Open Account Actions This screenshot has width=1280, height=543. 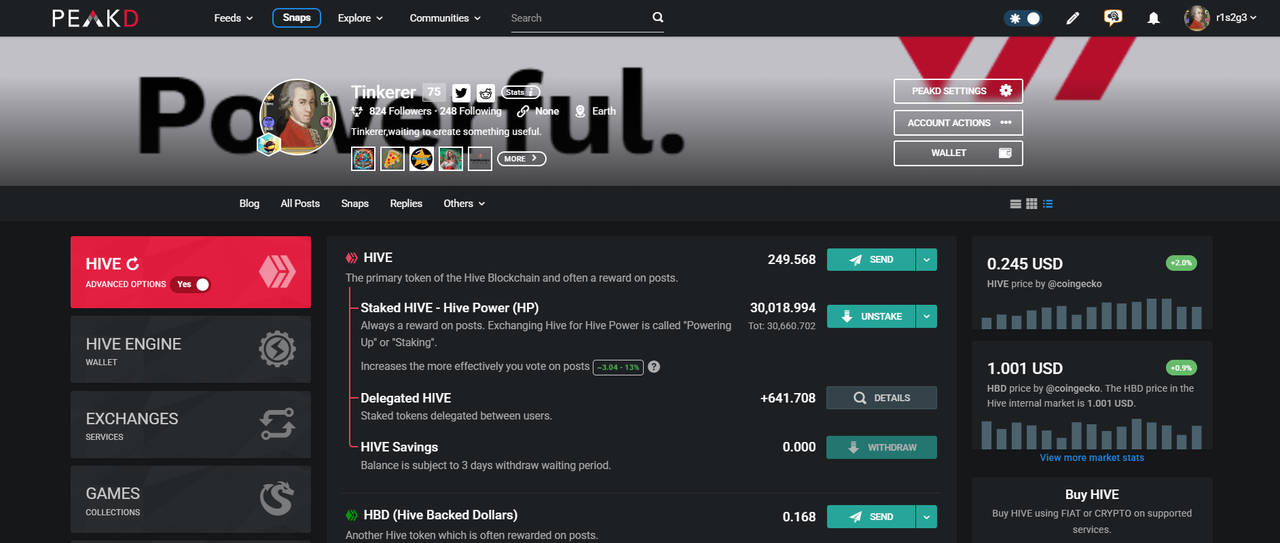click(958, 122)
